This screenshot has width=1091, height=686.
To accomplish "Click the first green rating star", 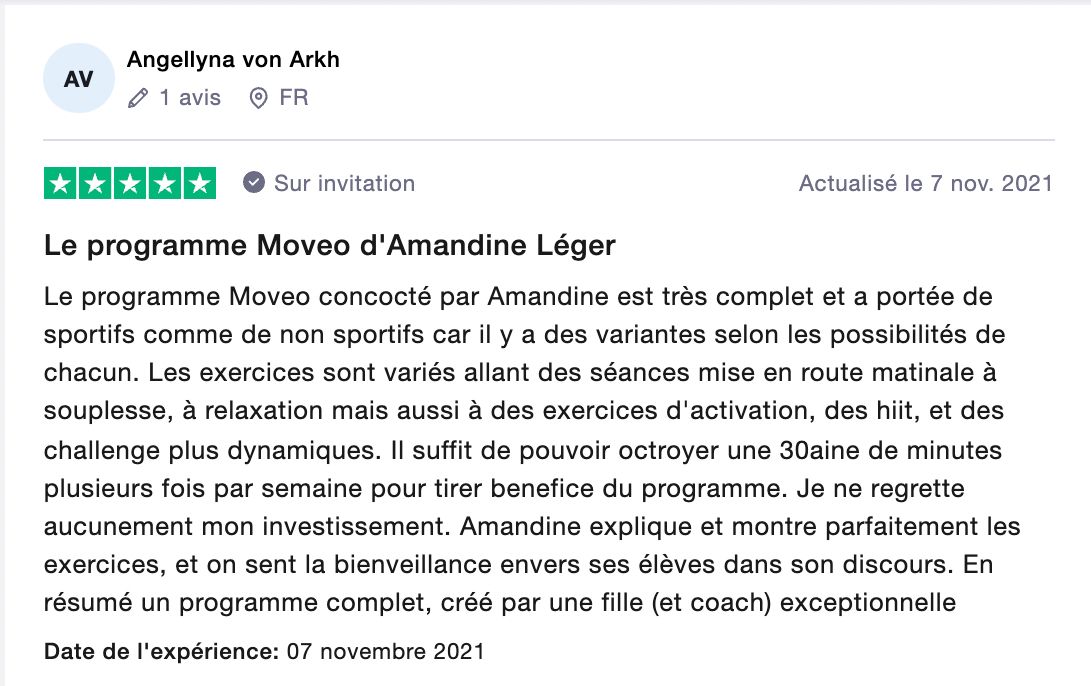I will (60, 184).
